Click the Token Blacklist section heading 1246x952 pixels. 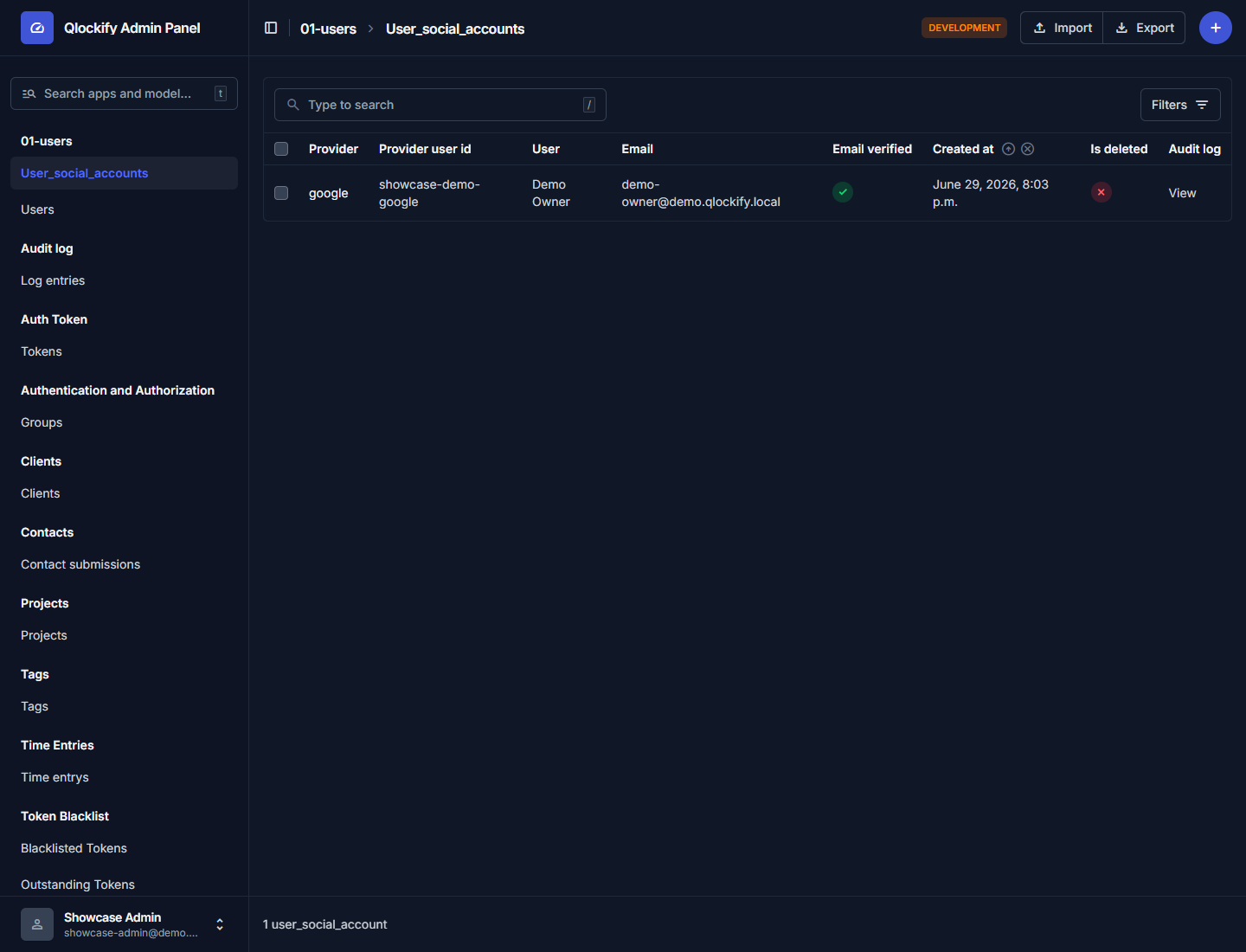coord(65,816)
